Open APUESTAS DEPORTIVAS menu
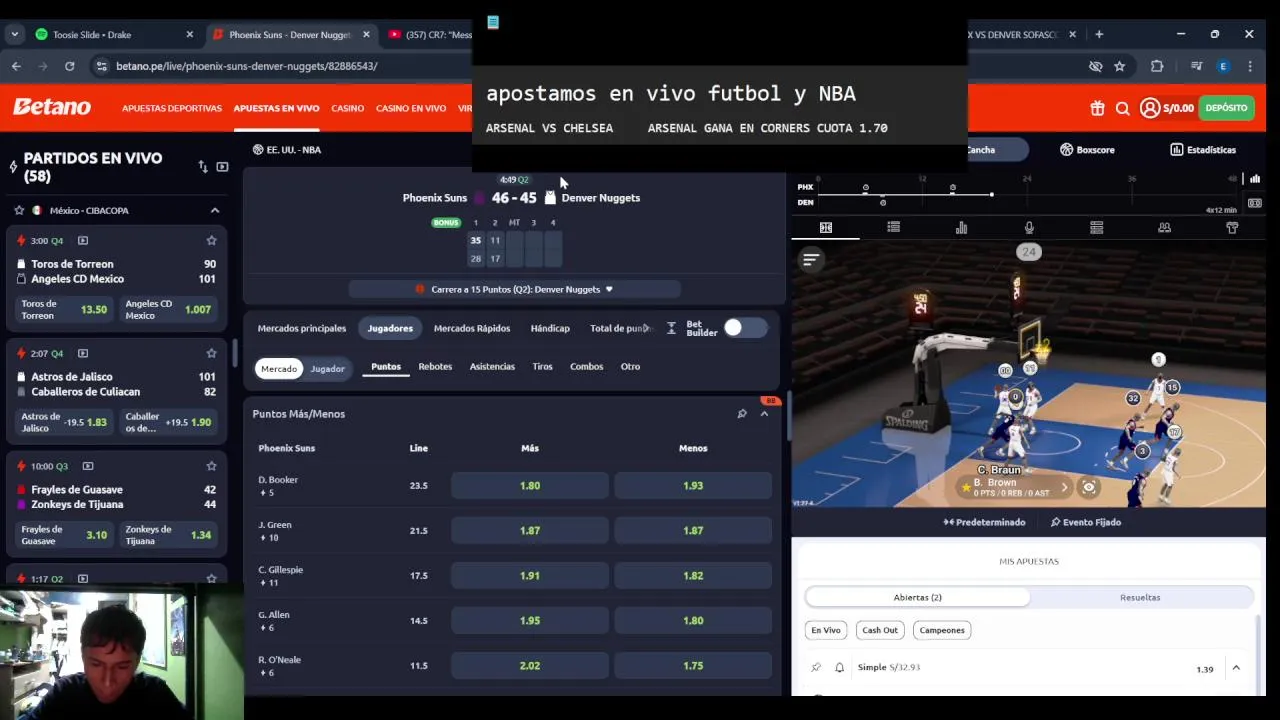 point(172,108)
